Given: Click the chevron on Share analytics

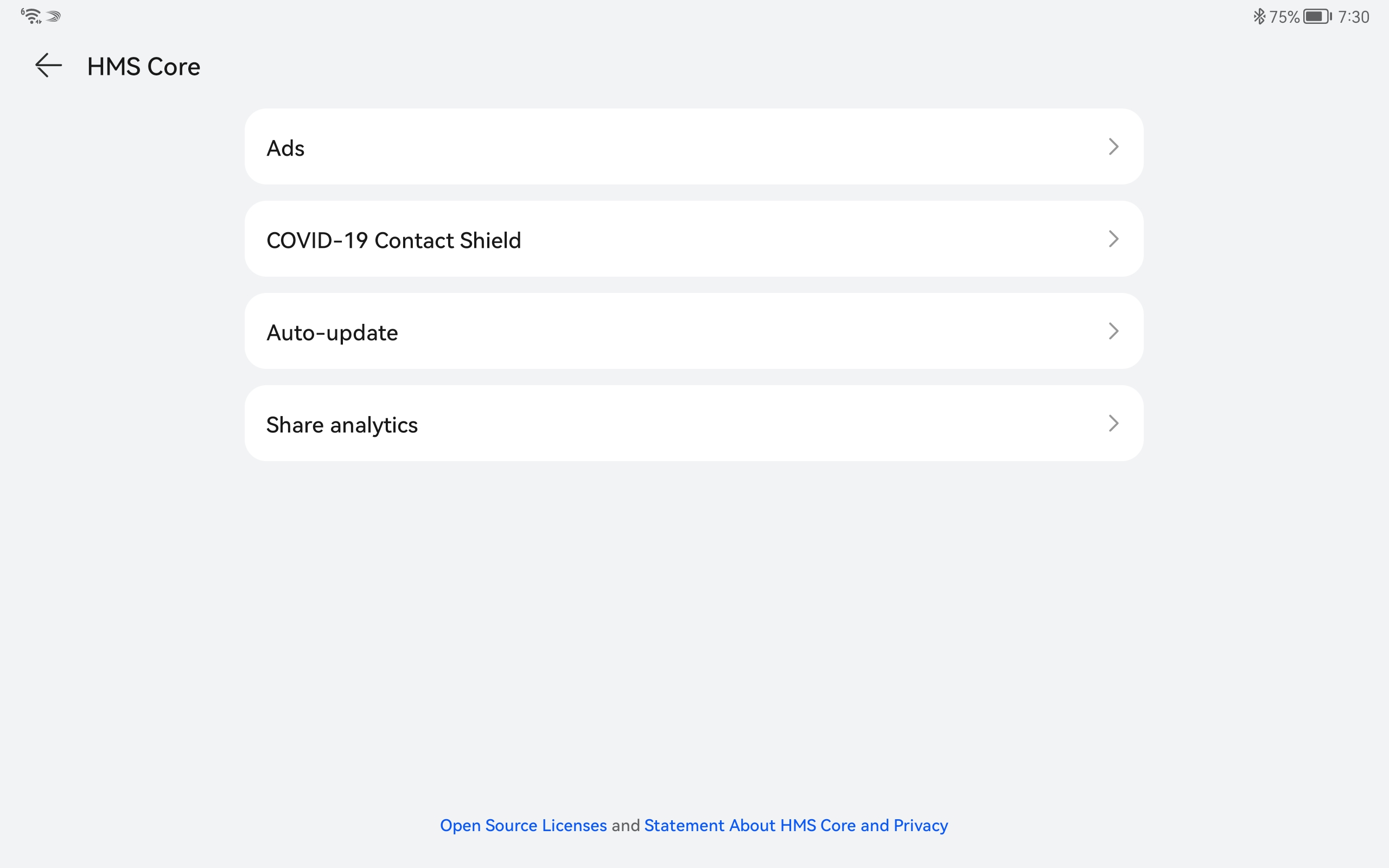Looking at the screenshot, I should pyautogui.click(x=1113, y=423).
